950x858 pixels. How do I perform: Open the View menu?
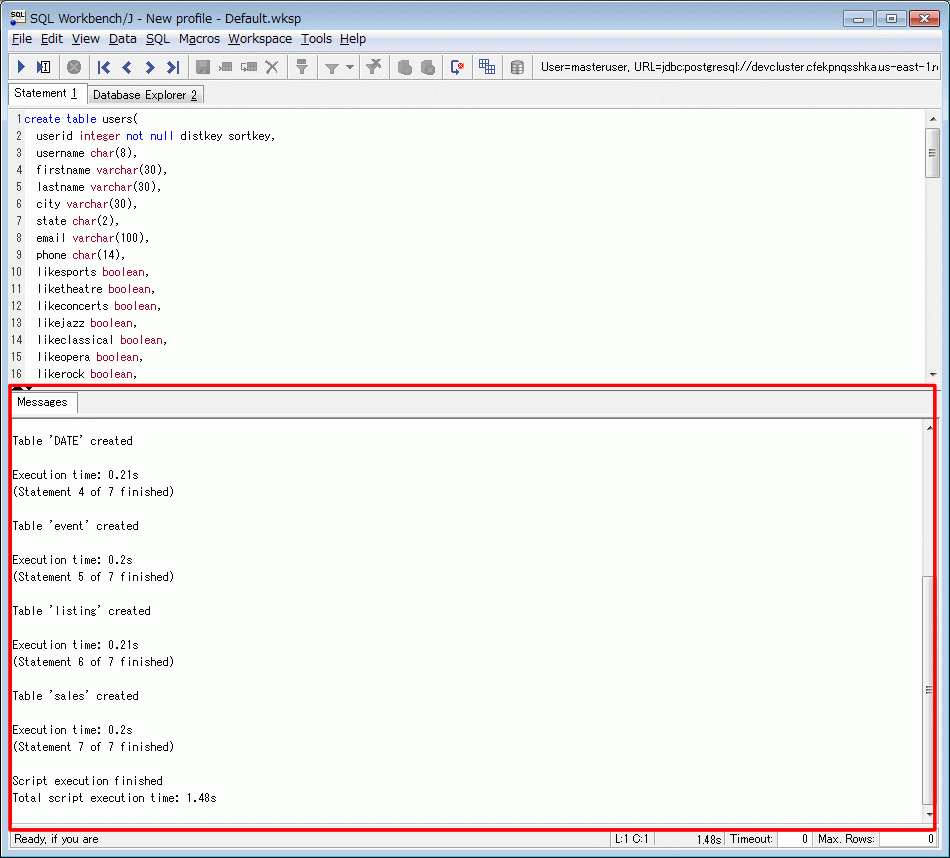pyautogui.click(x=85, y=39)
